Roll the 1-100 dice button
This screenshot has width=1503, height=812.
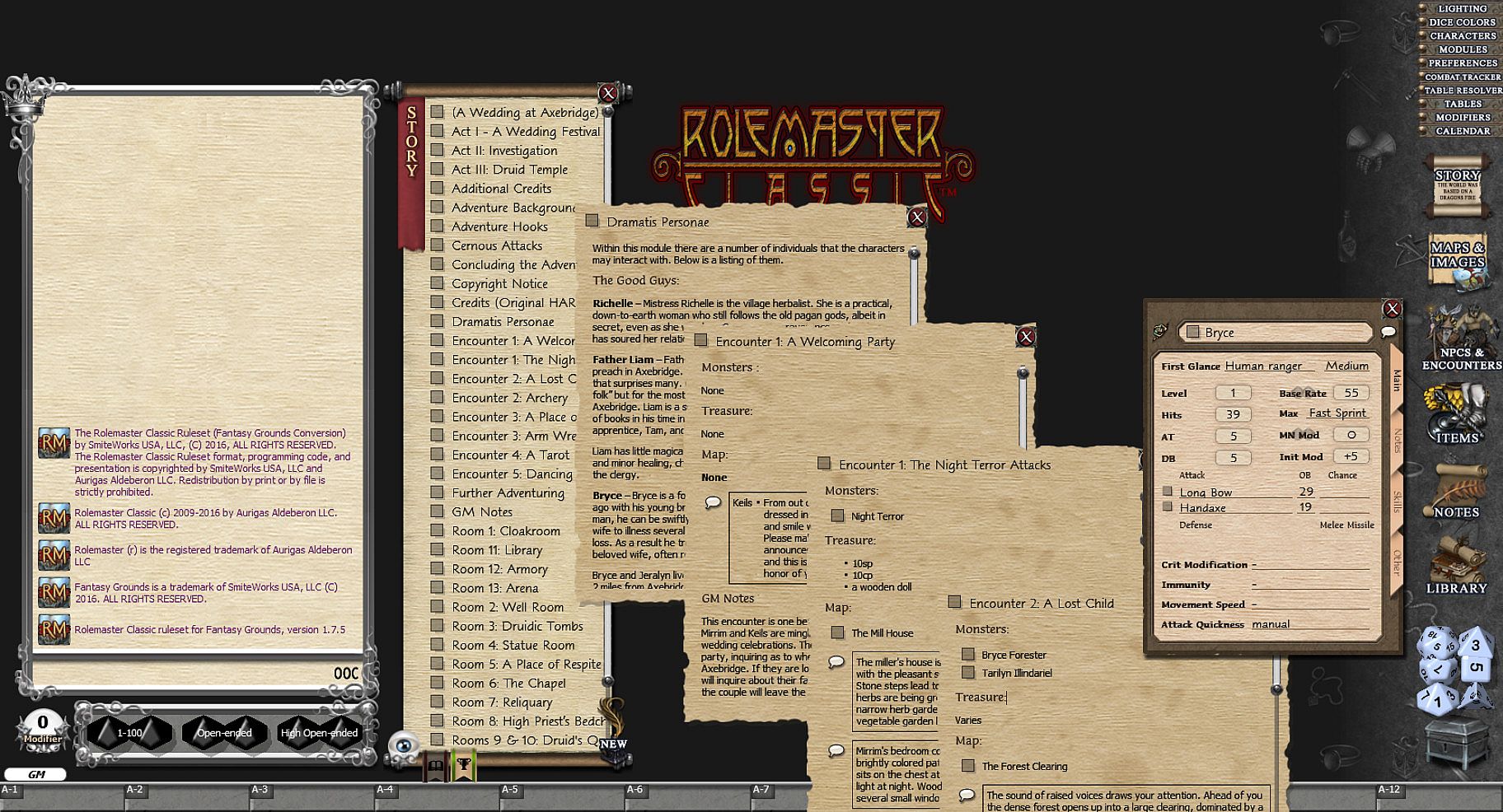coord(129,732)
